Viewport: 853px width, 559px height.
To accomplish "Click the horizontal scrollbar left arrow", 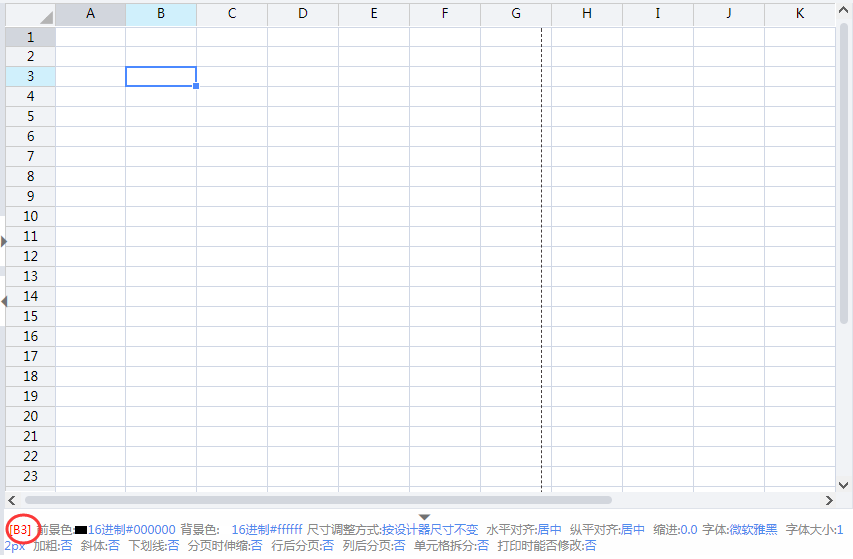I will pos(12,500).
